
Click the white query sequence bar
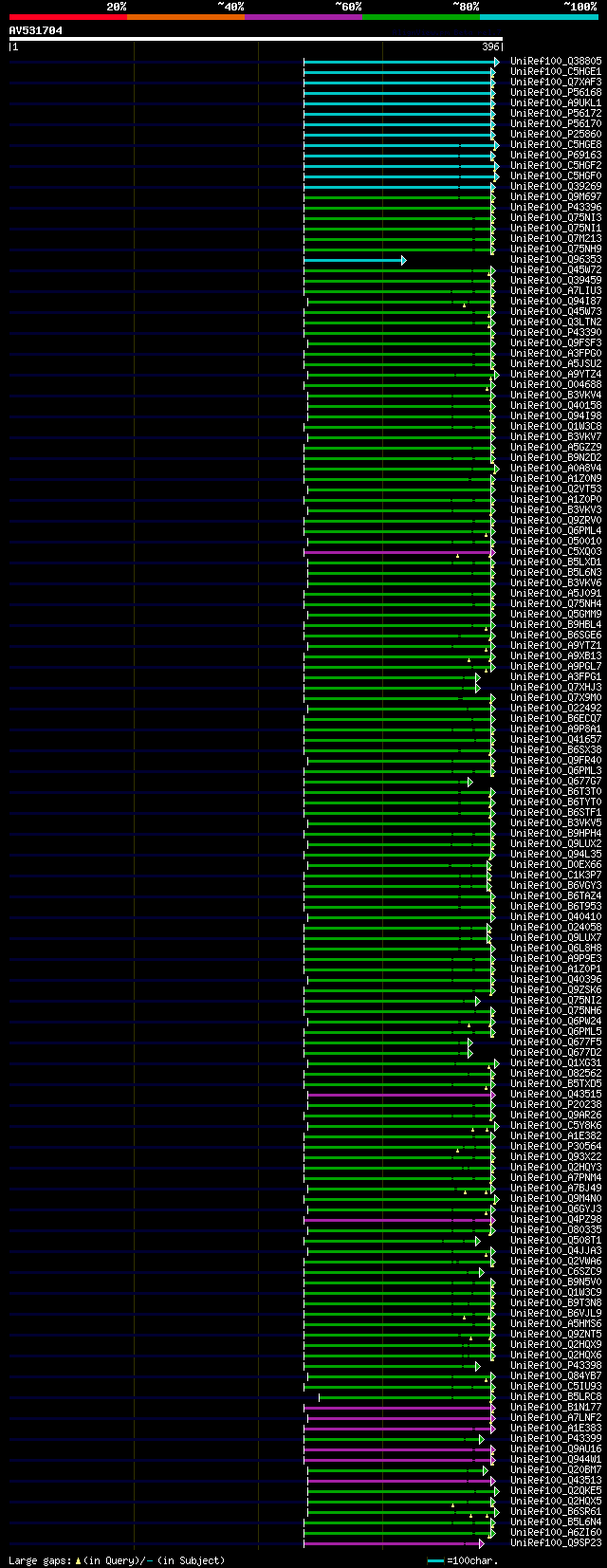tap(255, 39)
